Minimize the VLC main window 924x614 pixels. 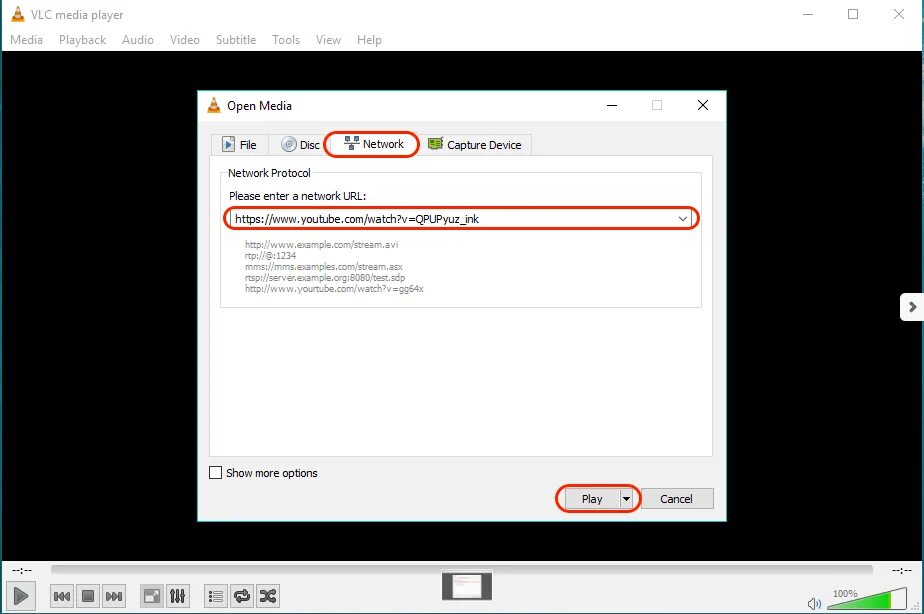pos(807,14)
